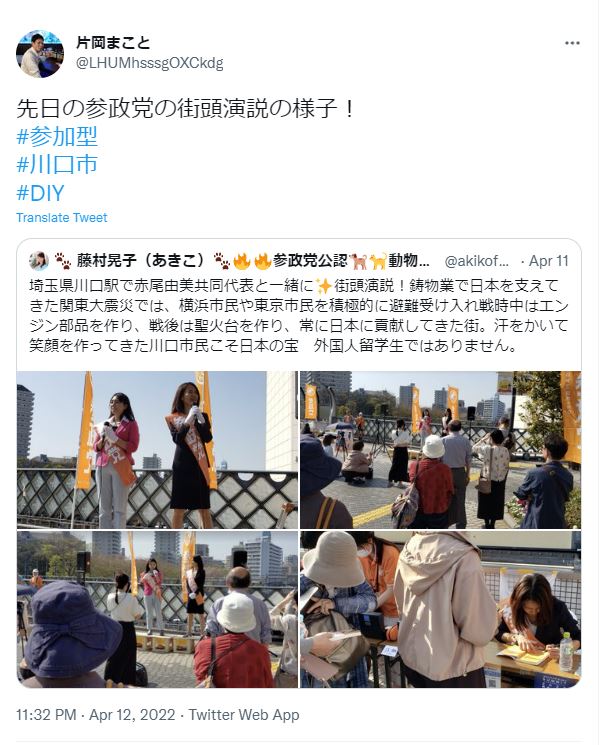The width and height of the screenshot is (609, 745).
Task: Click the quoted tweet author's small avatar
Action: [38, 261]
